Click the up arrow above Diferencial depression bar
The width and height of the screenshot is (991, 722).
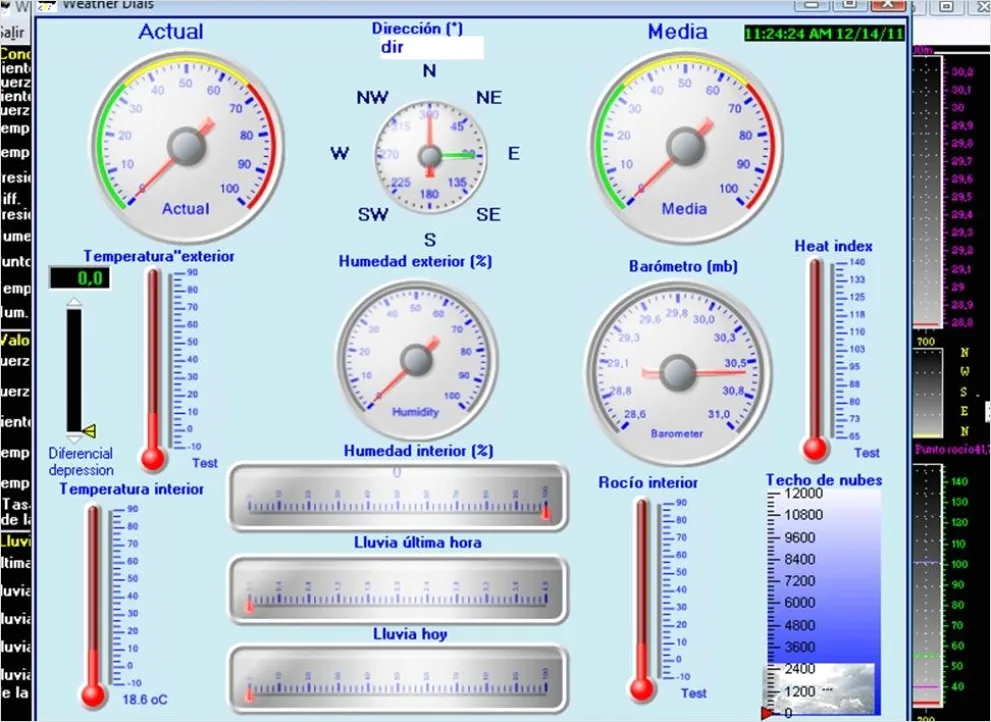click(74, 302)
